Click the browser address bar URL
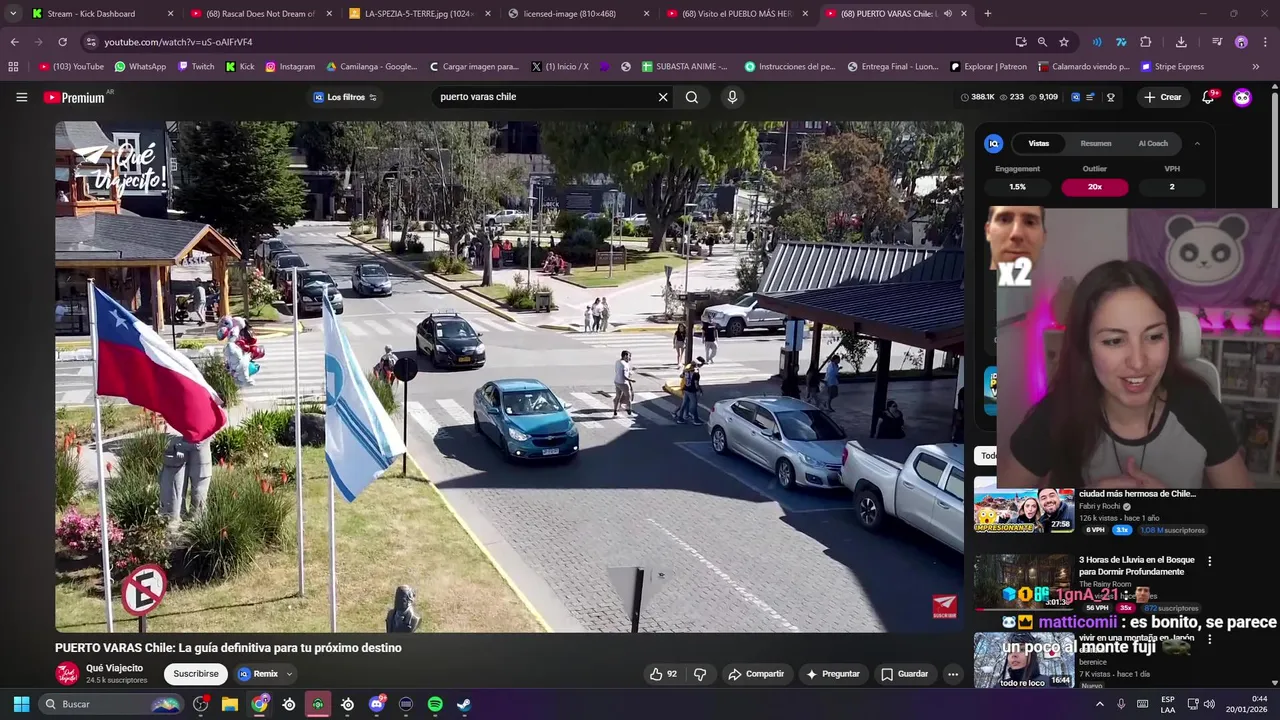The width and height of the screenshot is (1280, 720). (x=178, y=42)
